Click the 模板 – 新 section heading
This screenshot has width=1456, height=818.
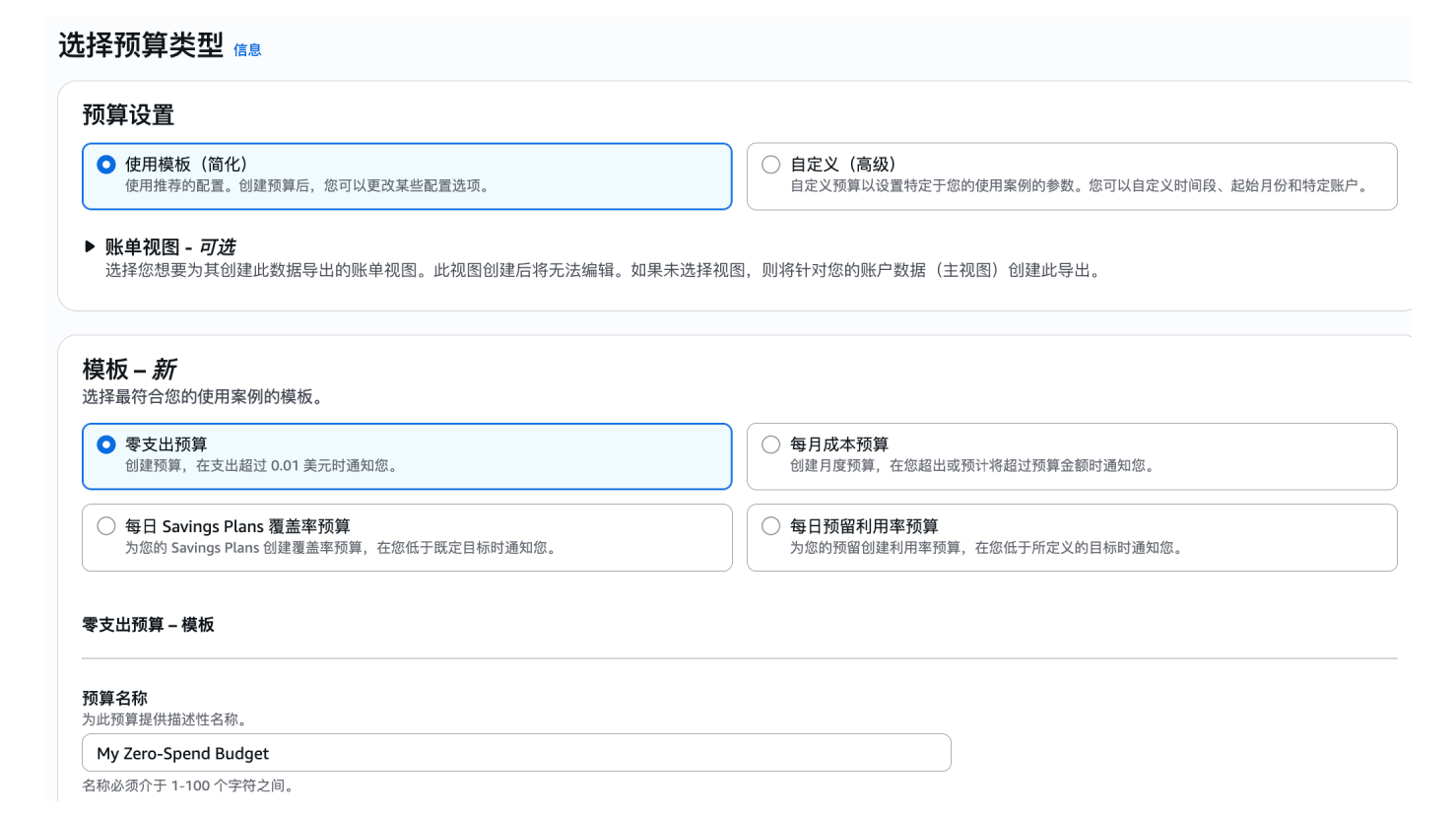pyautogui.click(x=129, y=370)
